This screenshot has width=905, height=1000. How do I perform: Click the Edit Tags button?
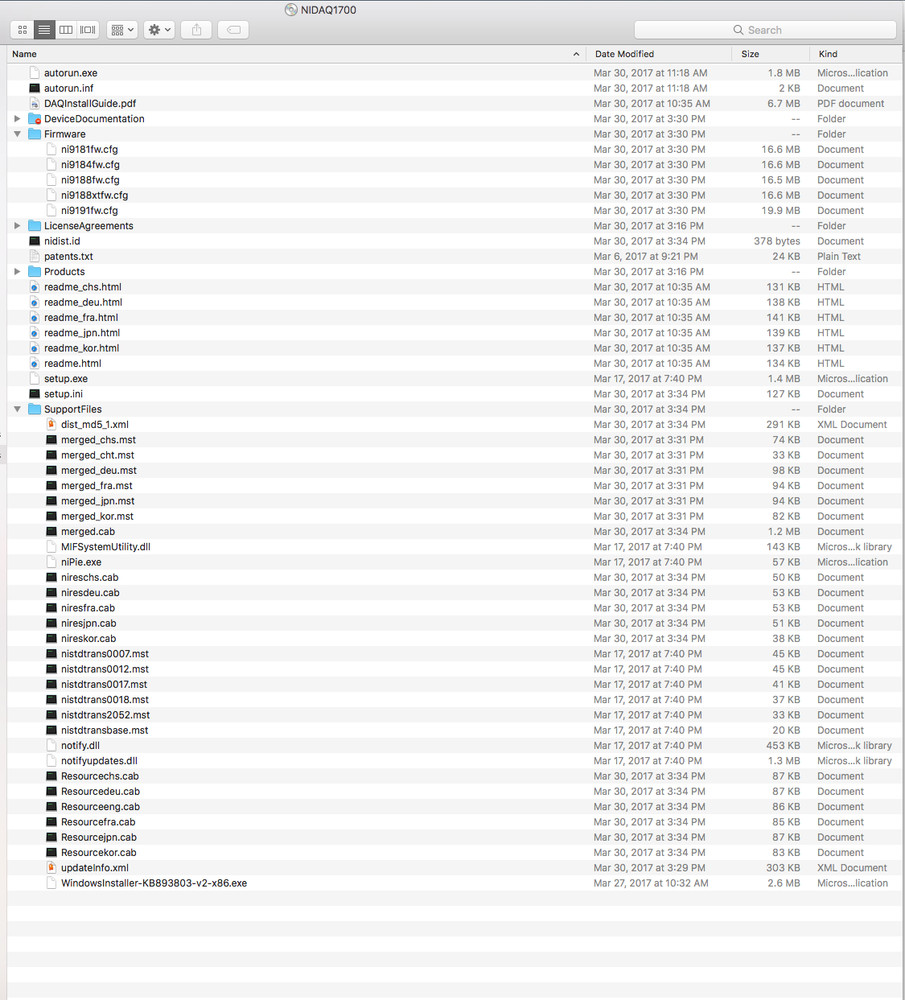(233, 30)
